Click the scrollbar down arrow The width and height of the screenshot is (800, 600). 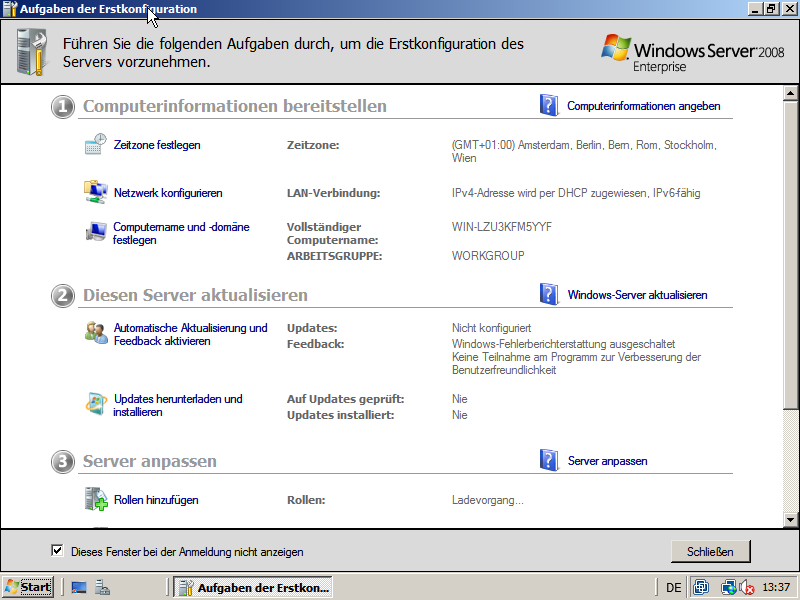pyautogui.click(x=791, y=520)
